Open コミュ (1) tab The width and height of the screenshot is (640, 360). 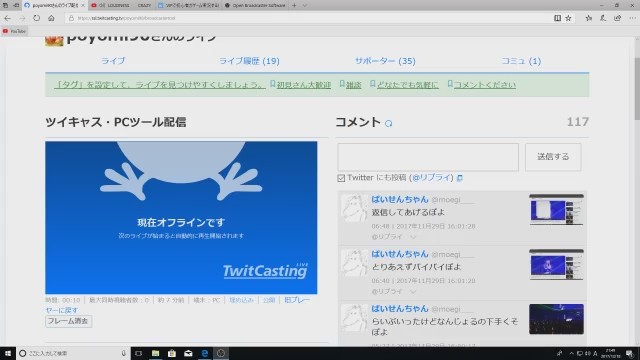pos(521,61)
